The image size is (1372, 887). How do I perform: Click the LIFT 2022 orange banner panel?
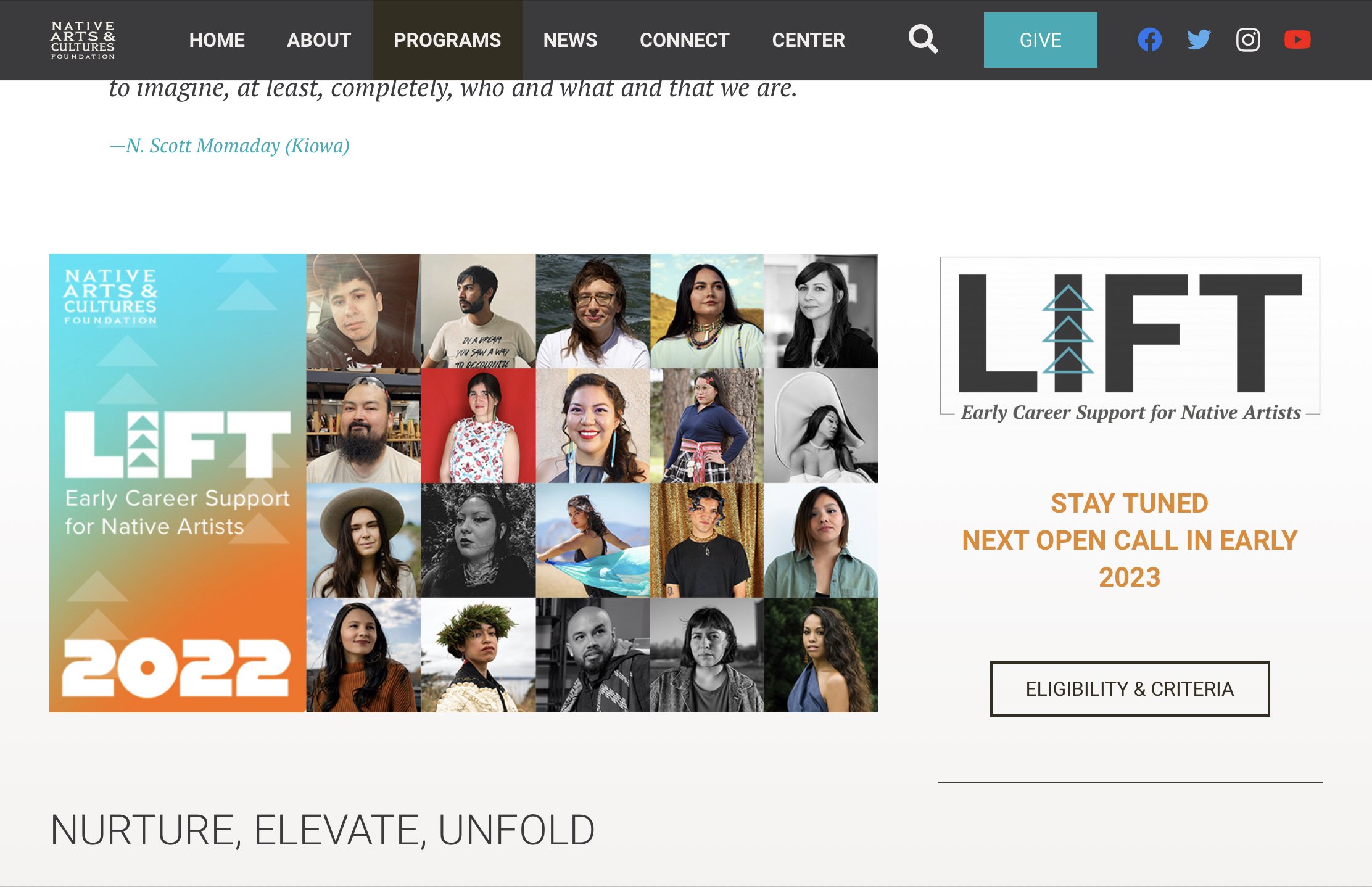(178, 483)
